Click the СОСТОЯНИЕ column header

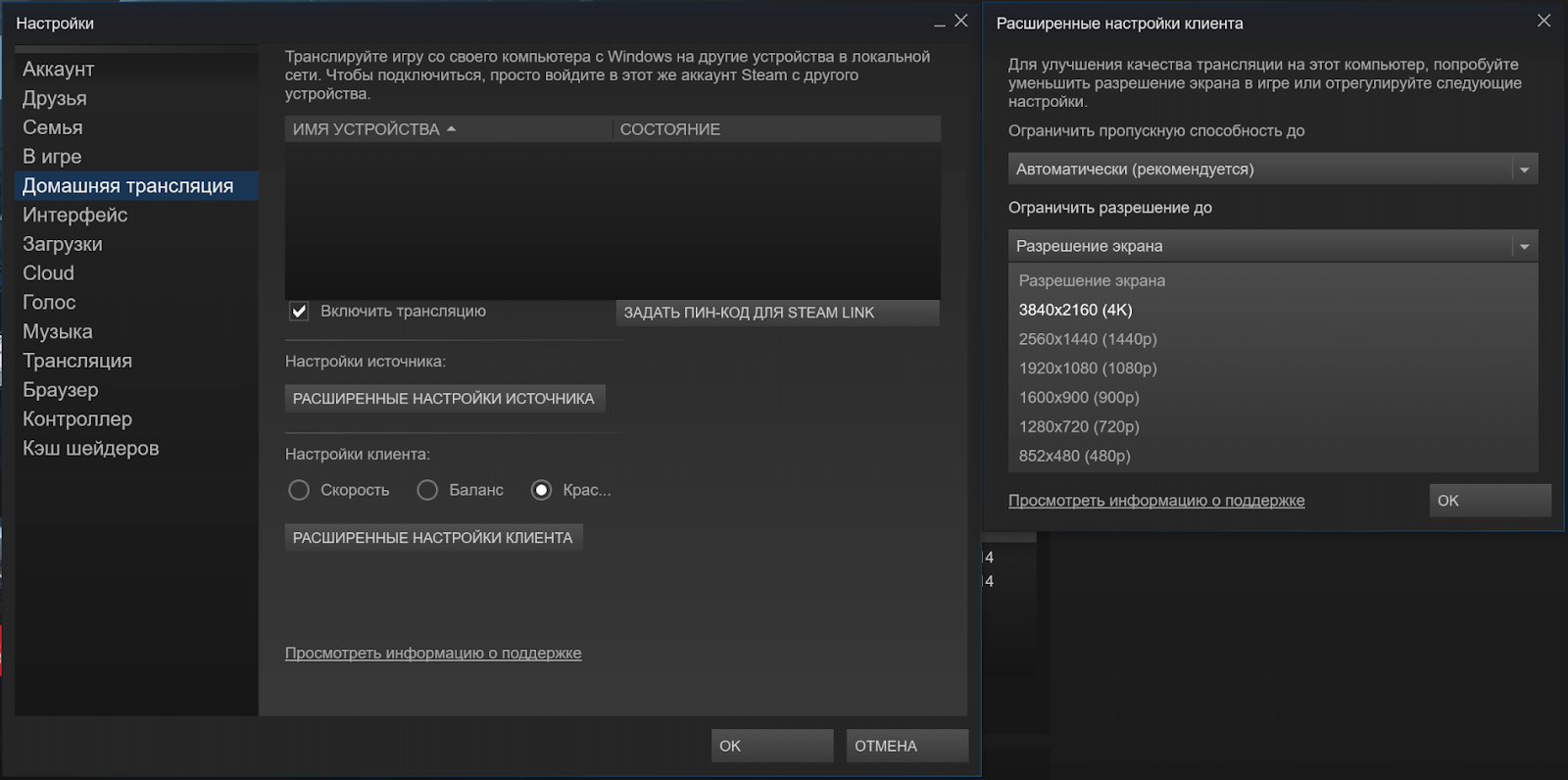click(777, 129)
